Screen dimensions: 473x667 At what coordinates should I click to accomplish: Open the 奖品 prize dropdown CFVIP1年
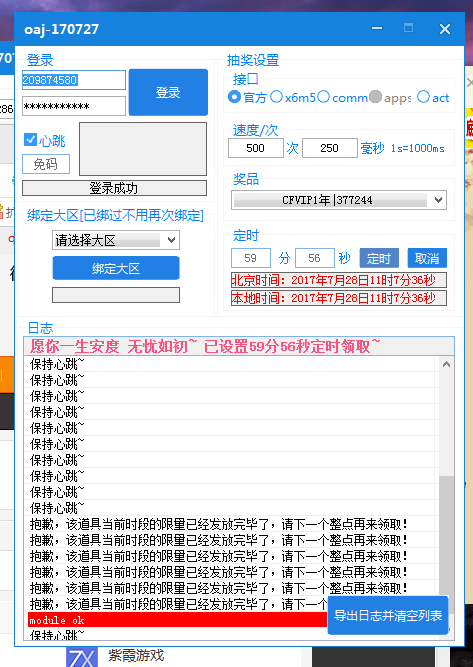coord(339,200)
